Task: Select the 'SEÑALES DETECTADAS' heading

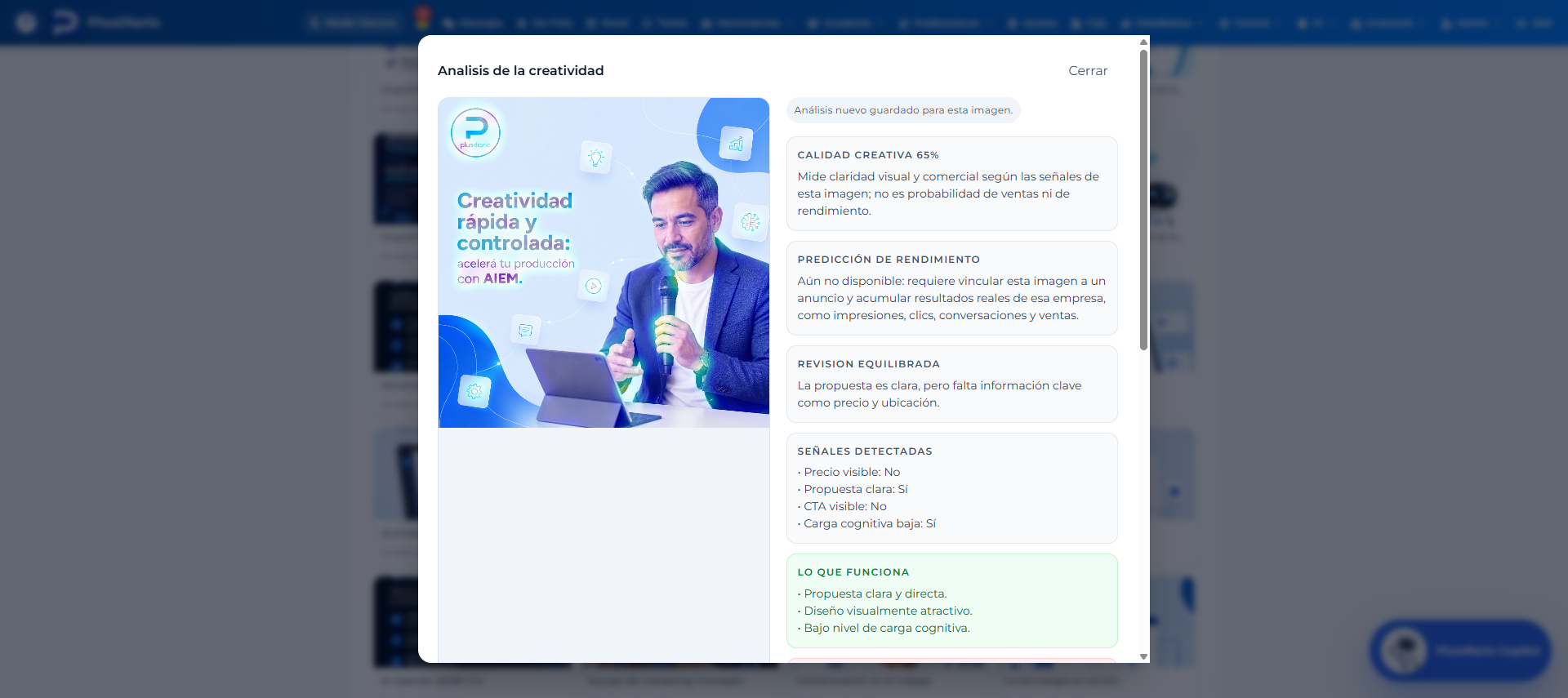Action: click(x=865, y=451)
